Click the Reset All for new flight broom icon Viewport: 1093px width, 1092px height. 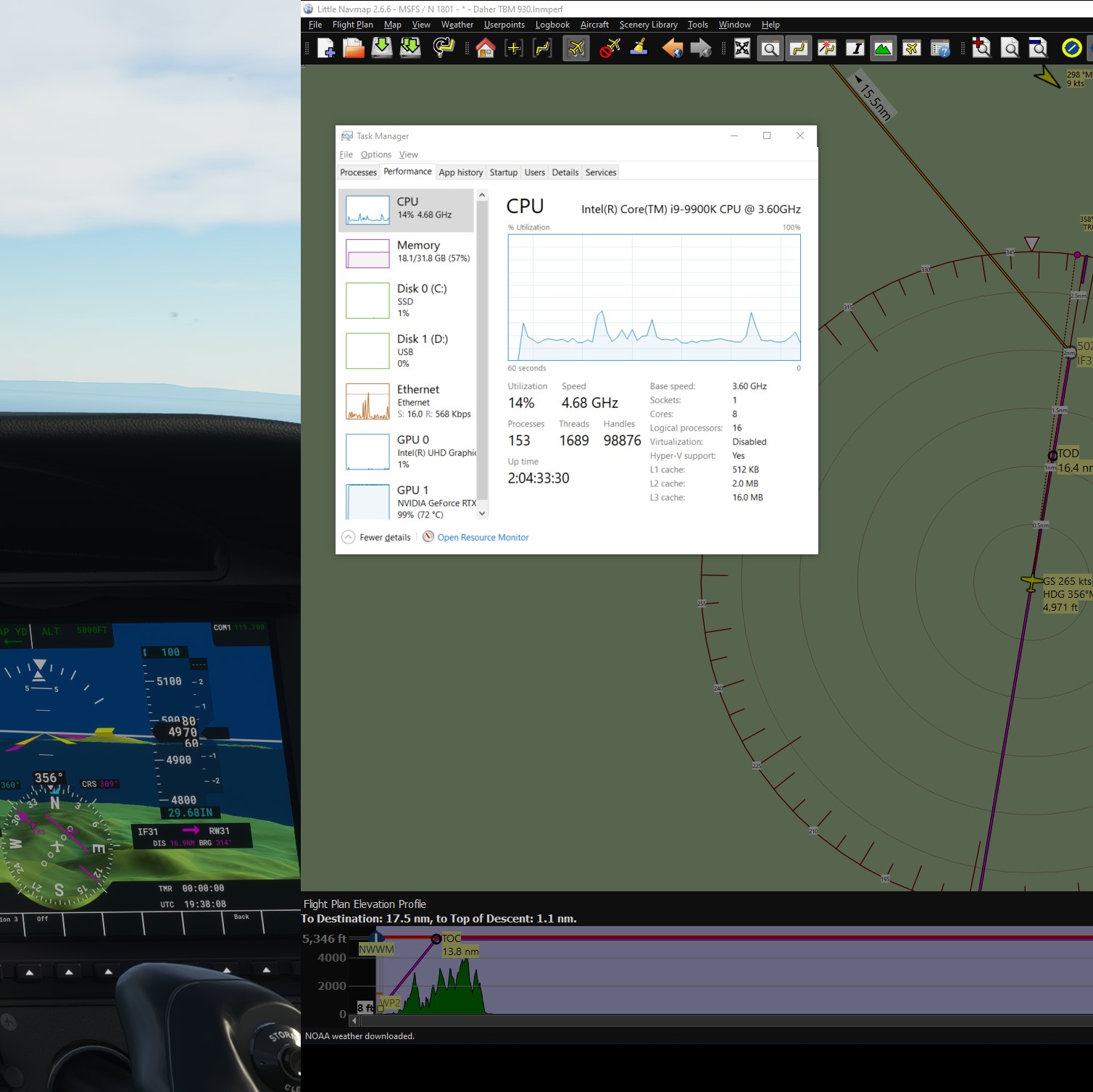tap(639, 49)
